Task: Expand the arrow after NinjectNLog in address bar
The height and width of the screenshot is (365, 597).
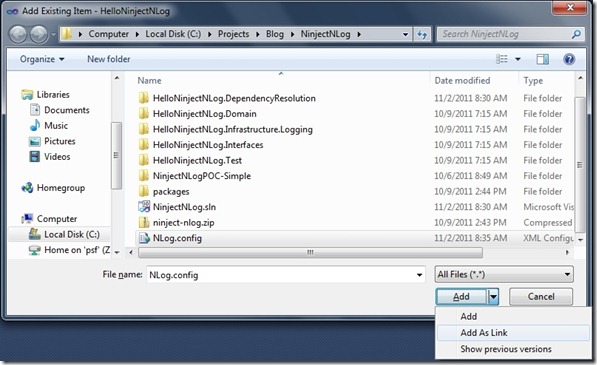Action: 359,34
